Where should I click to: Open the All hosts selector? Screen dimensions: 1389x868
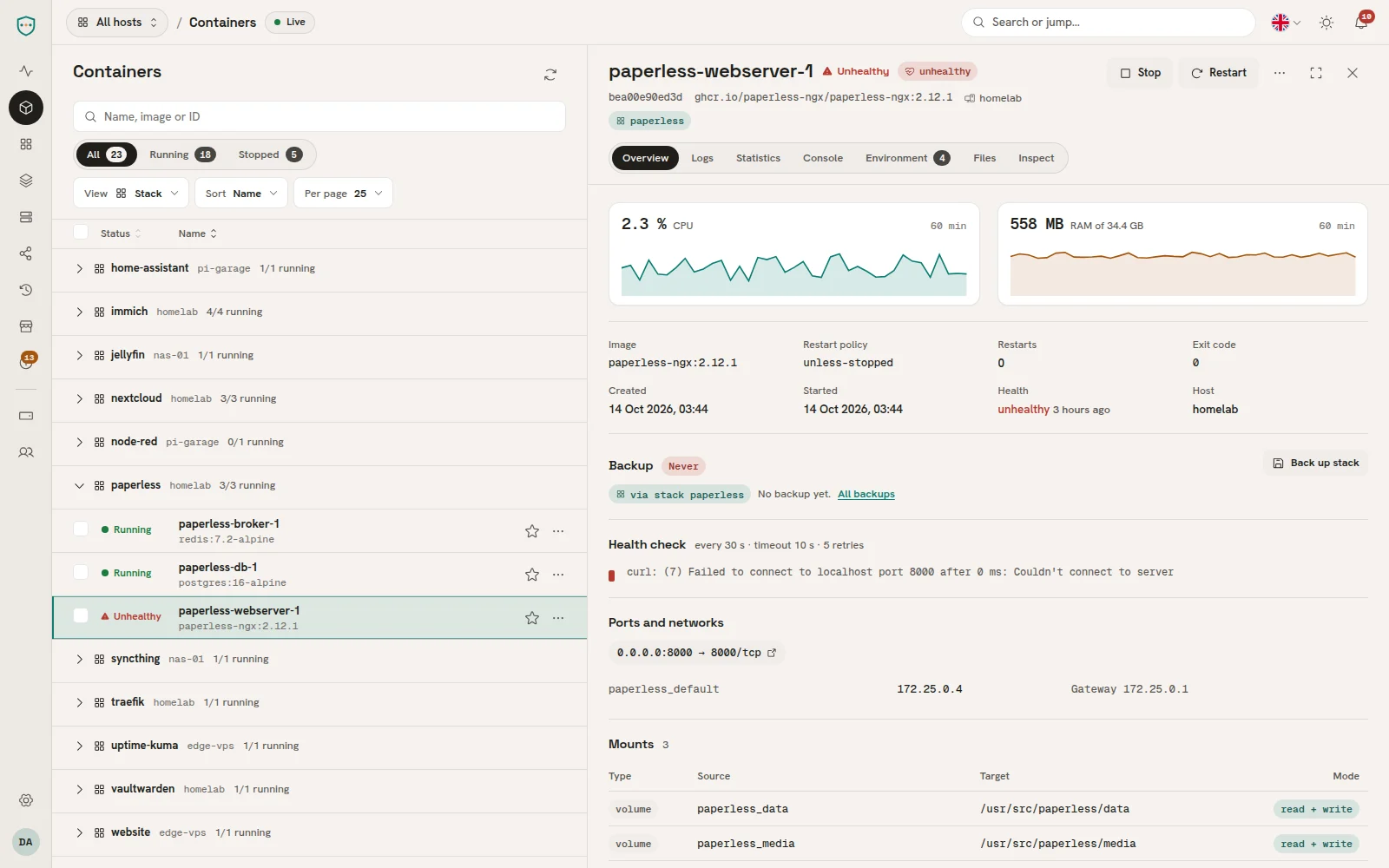pos(117,23)
